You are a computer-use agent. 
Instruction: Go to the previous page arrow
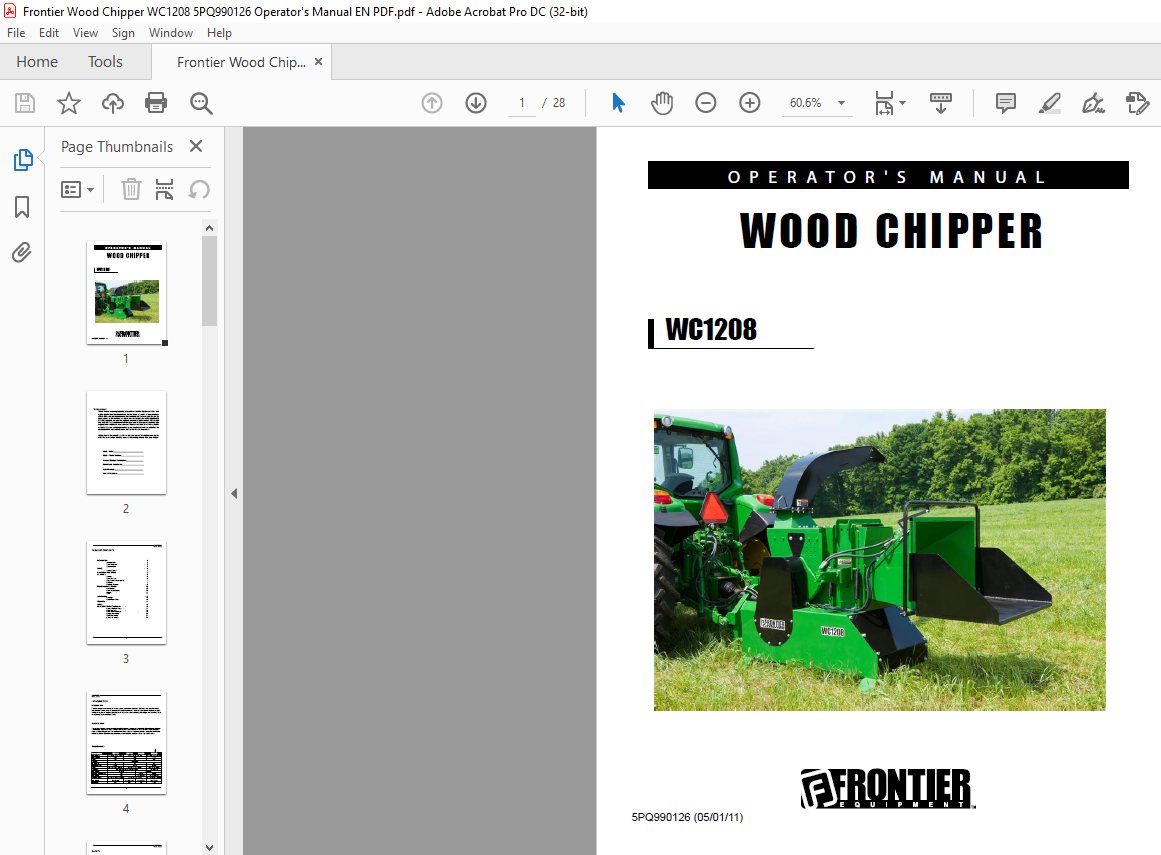click(432, 103)
